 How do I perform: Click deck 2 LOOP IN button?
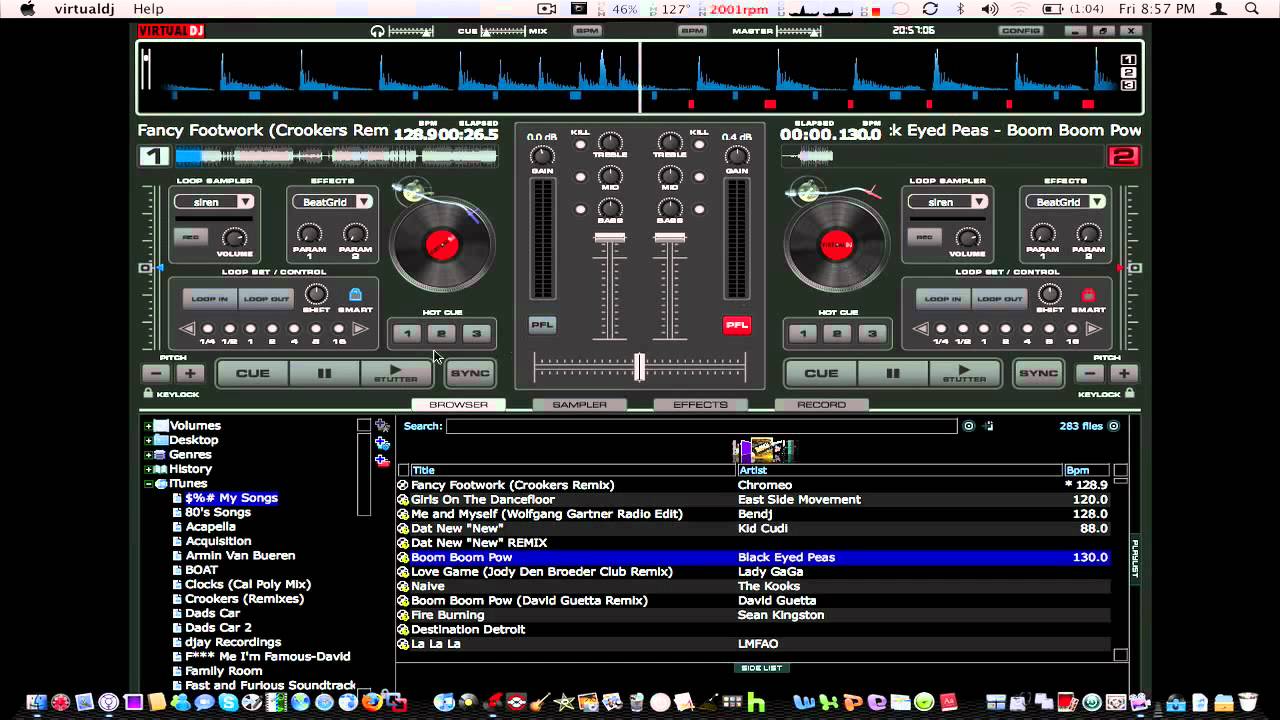943,299
